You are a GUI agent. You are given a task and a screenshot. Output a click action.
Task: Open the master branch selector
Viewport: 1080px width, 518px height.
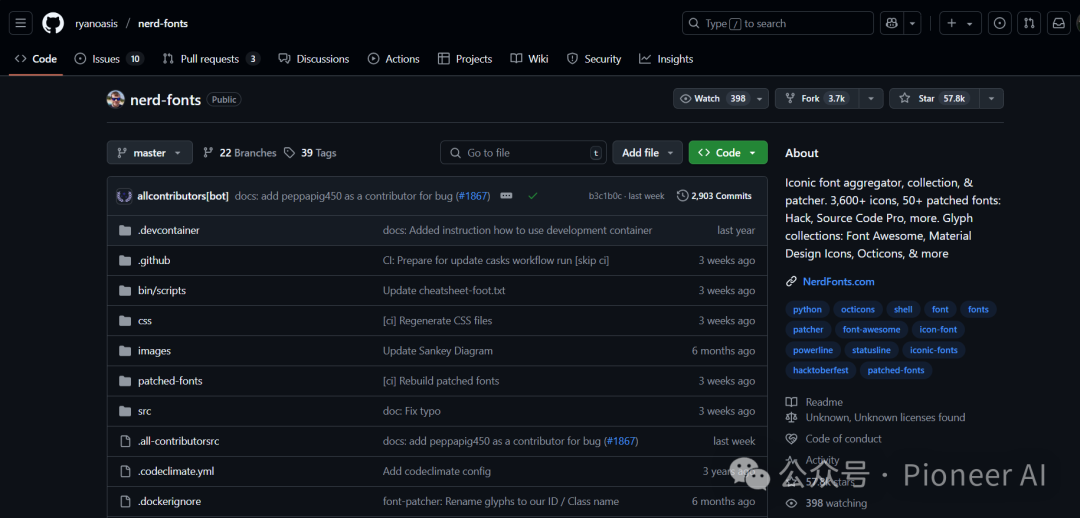[x=149, y=153]
